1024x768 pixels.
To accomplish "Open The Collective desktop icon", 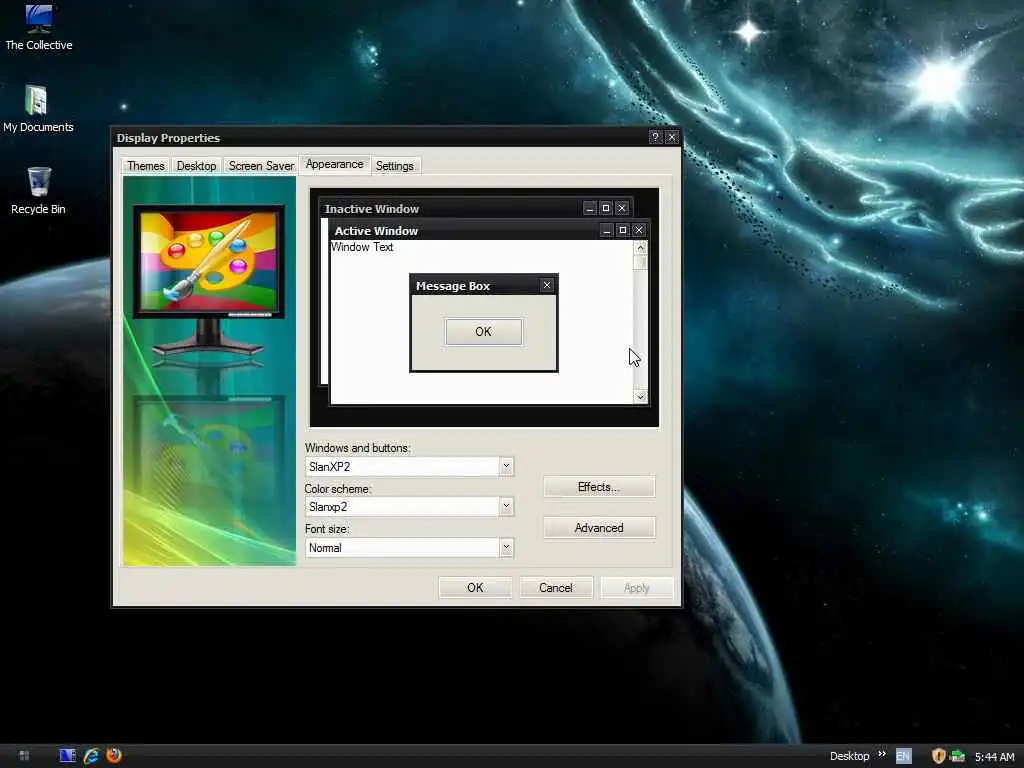I will coord(39,26).
